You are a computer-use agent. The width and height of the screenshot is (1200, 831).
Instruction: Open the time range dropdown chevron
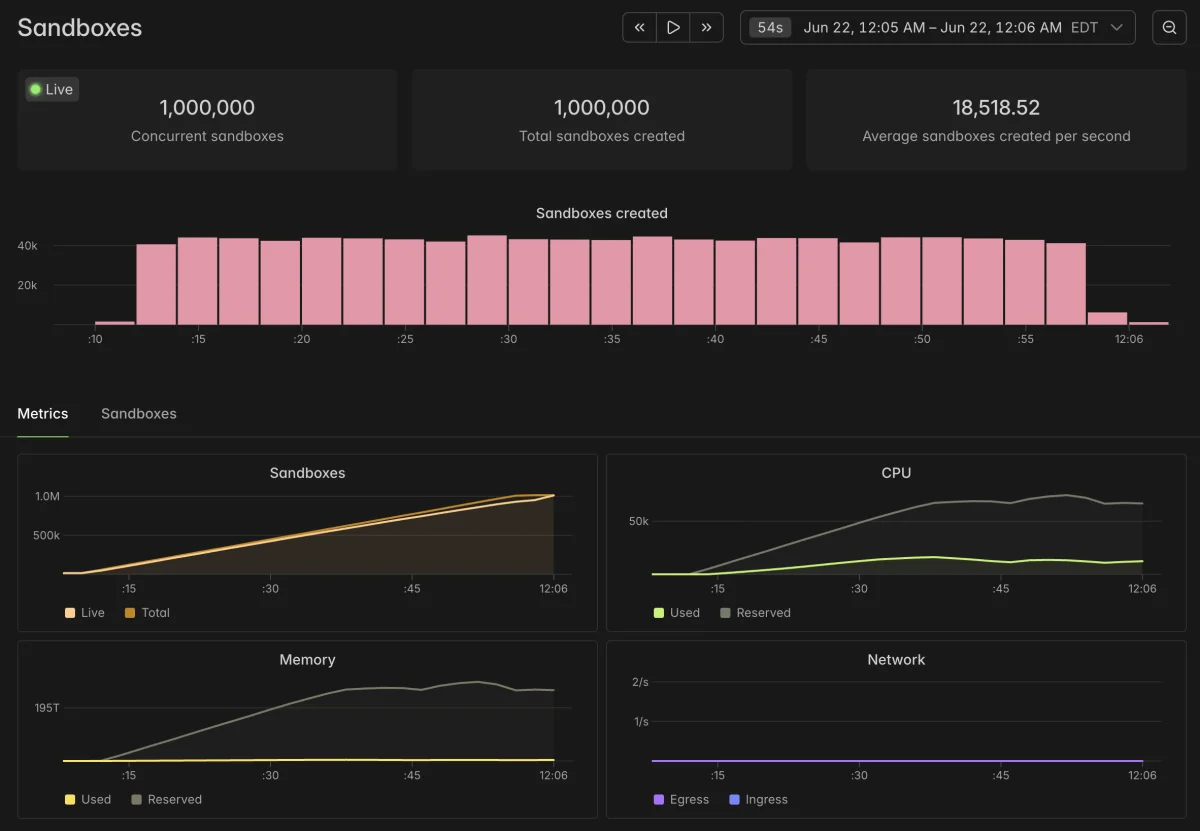(x=1117, y=28)
